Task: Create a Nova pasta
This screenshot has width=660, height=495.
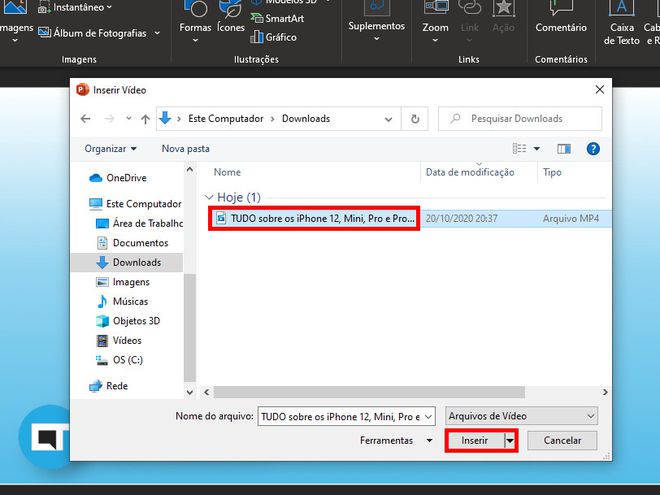Action: tap(185, 149)
